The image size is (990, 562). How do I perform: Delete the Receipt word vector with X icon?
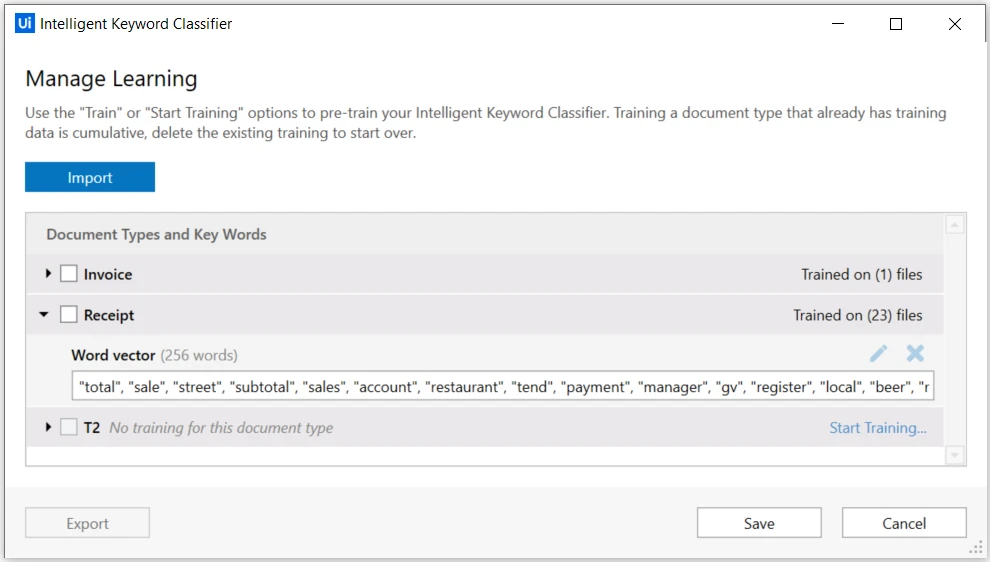pos(915,354)
